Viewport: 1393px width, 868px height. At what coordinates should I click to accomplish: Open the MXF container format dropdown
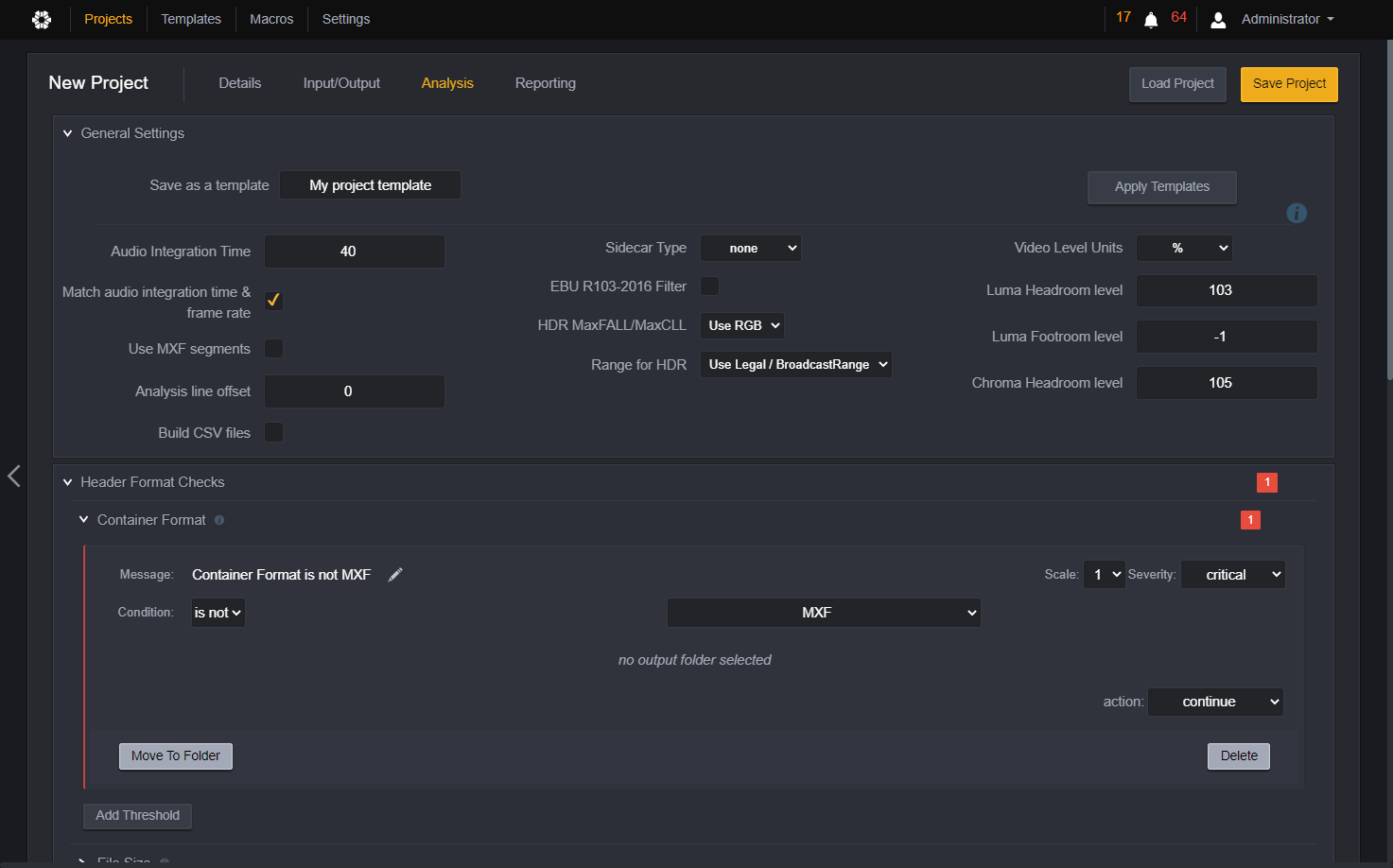click(824, 613)
